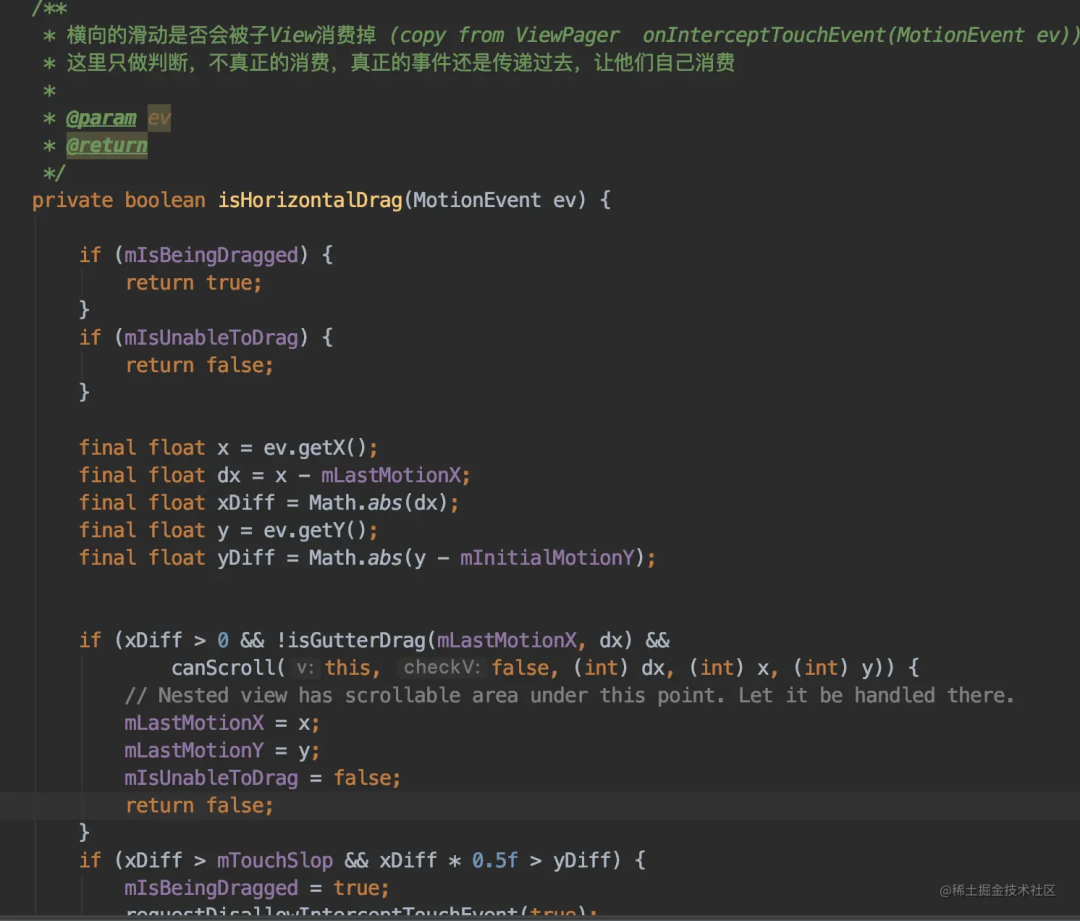1080x921 pixels.
Task: Click 'mIsBeingDragged = true;' assignment
Action: coord(257,889)
